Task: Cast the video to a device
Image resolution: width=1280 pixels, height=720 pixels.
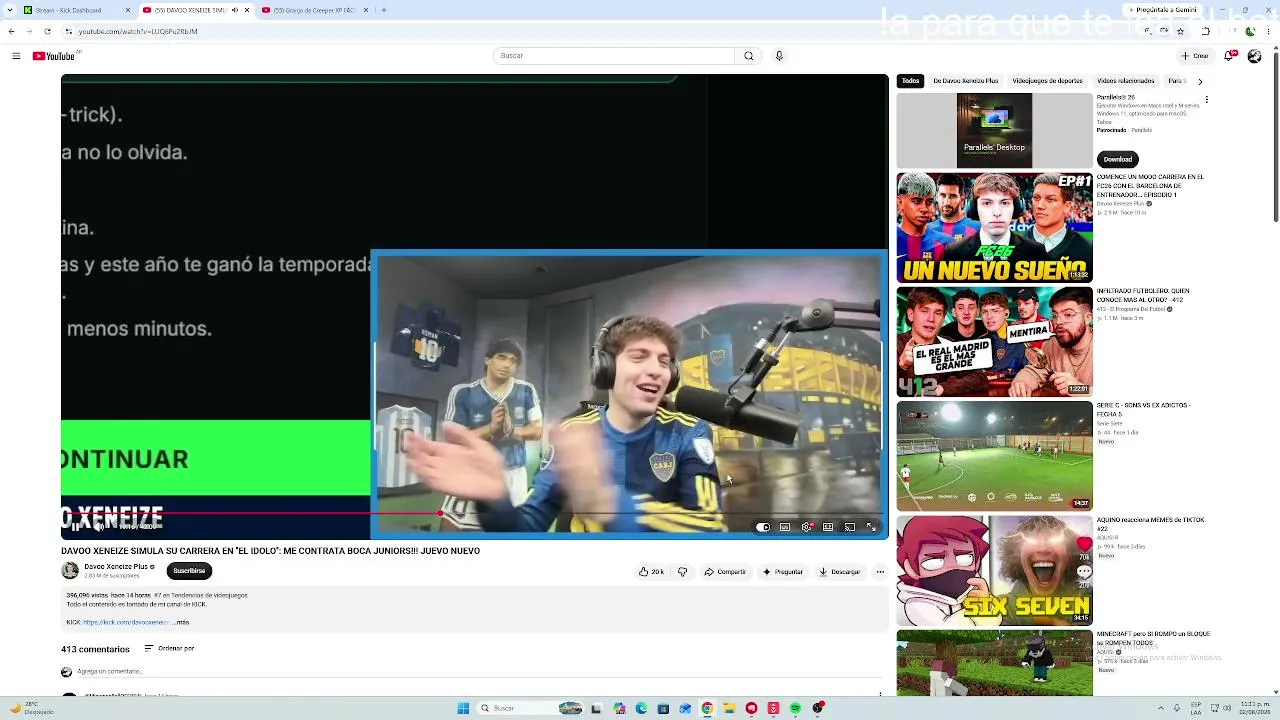Action: (849, 527)
